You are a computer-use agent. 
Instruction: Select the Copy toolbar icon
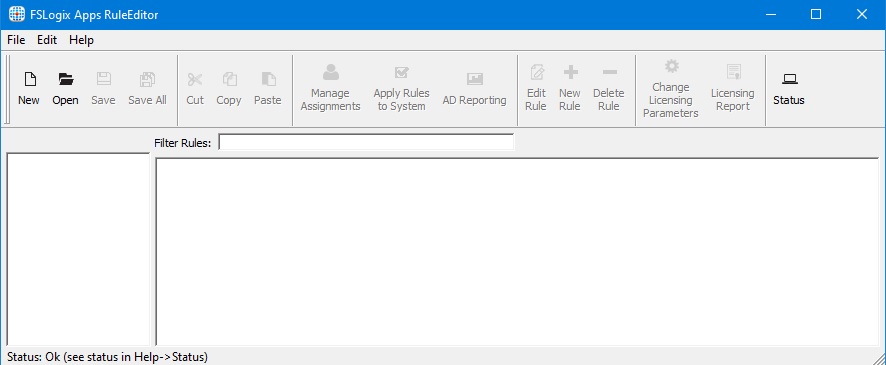pyautogui.click(x=229, y=80)
